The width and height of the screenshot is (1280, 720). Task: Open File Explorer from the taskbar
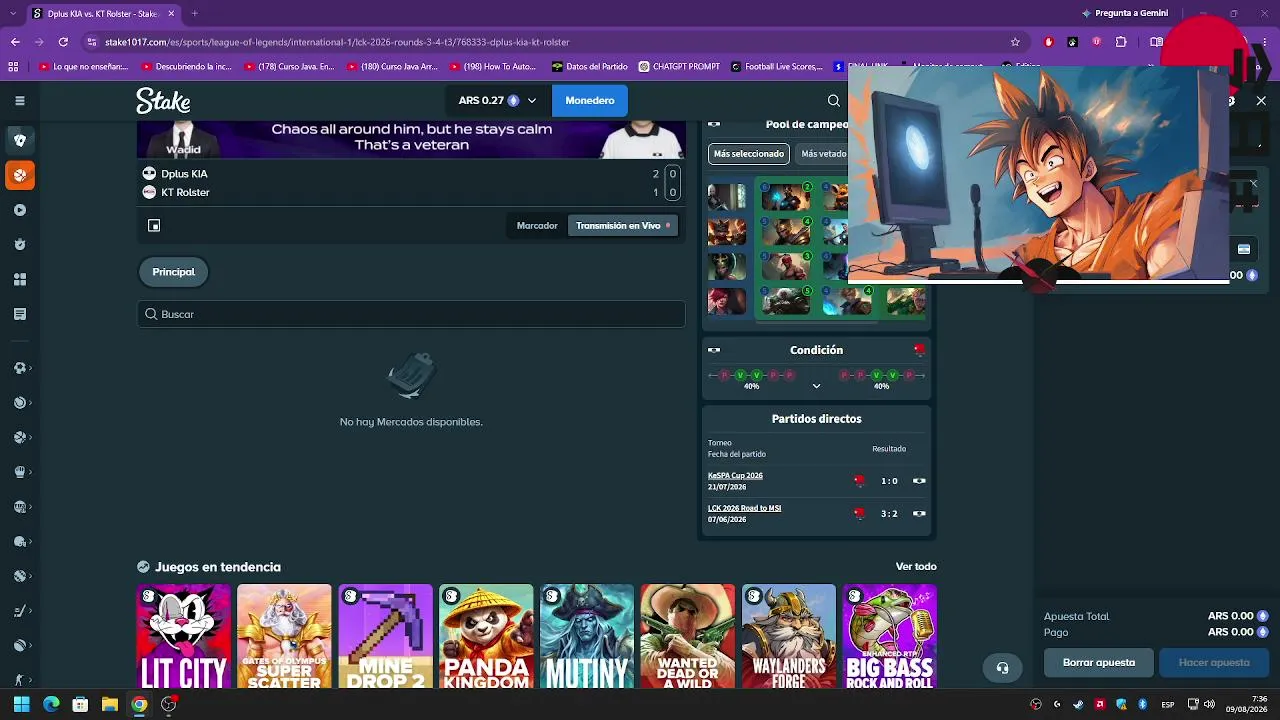(110, 704)
